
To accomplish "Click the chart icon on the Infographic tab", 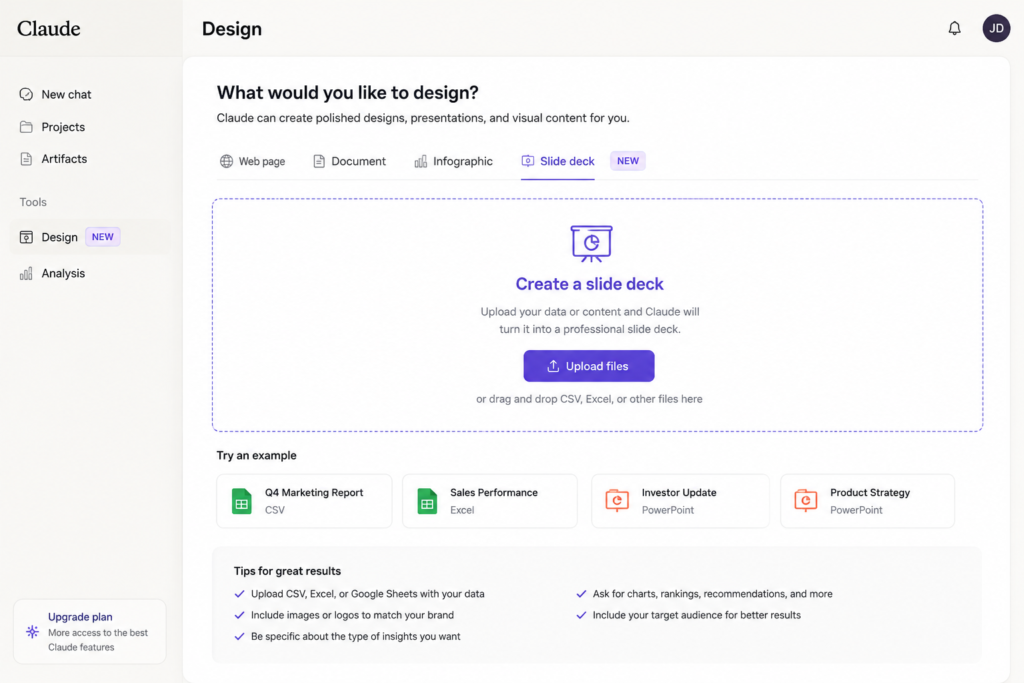I will pos(421,161).
